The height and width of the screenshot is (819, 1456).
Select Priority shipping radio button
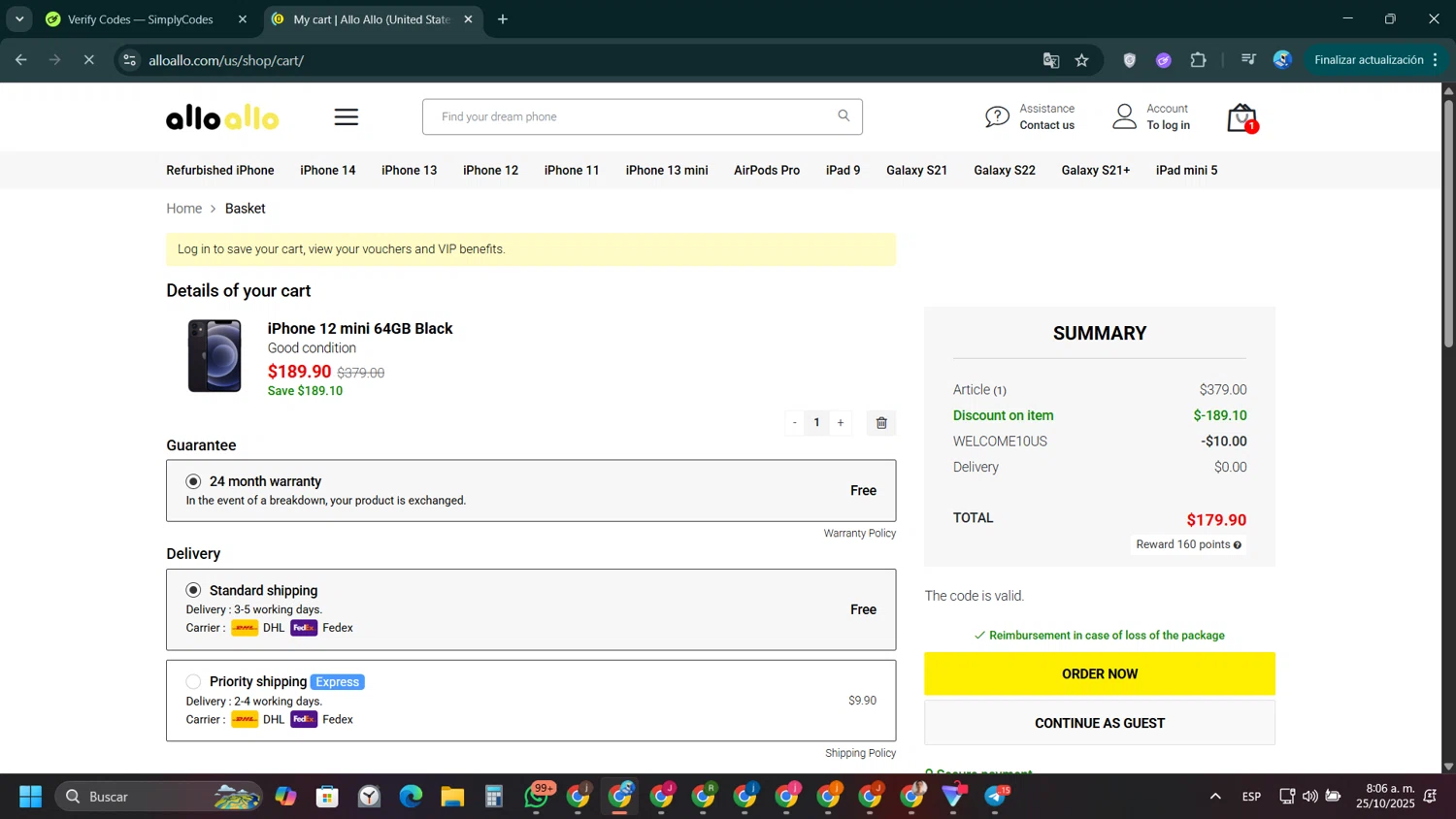click(x=193, y=682)
